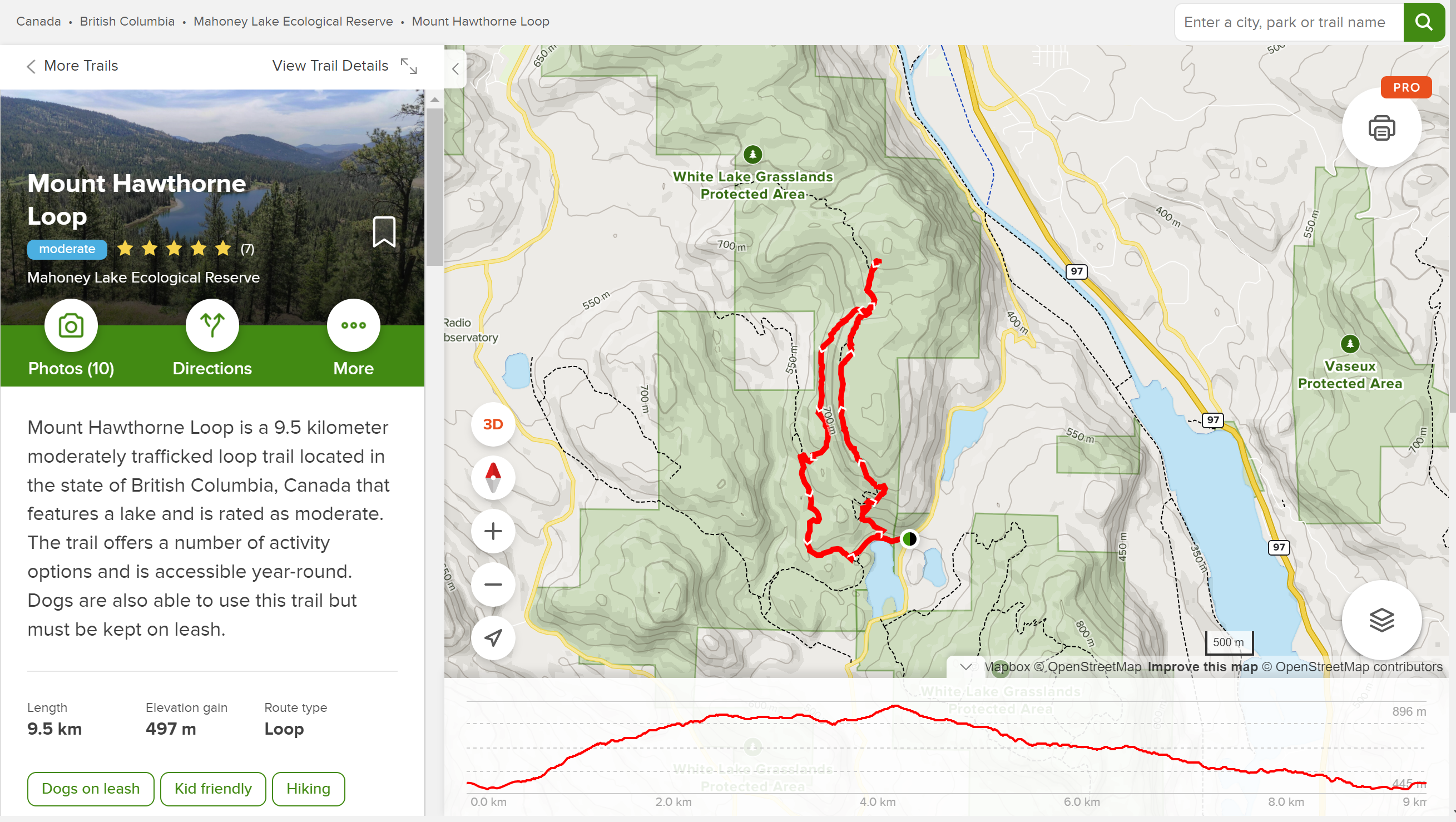Open Directions icon button

(212, 326)
